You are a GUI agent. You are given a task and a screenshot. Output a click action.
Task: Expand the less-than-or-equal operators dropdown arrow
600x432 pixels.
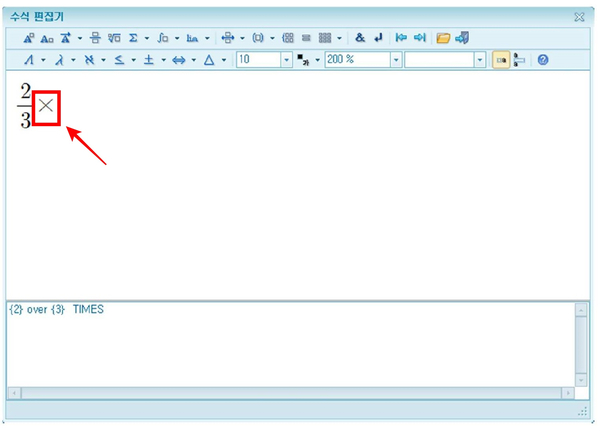[x=134, y=60]
